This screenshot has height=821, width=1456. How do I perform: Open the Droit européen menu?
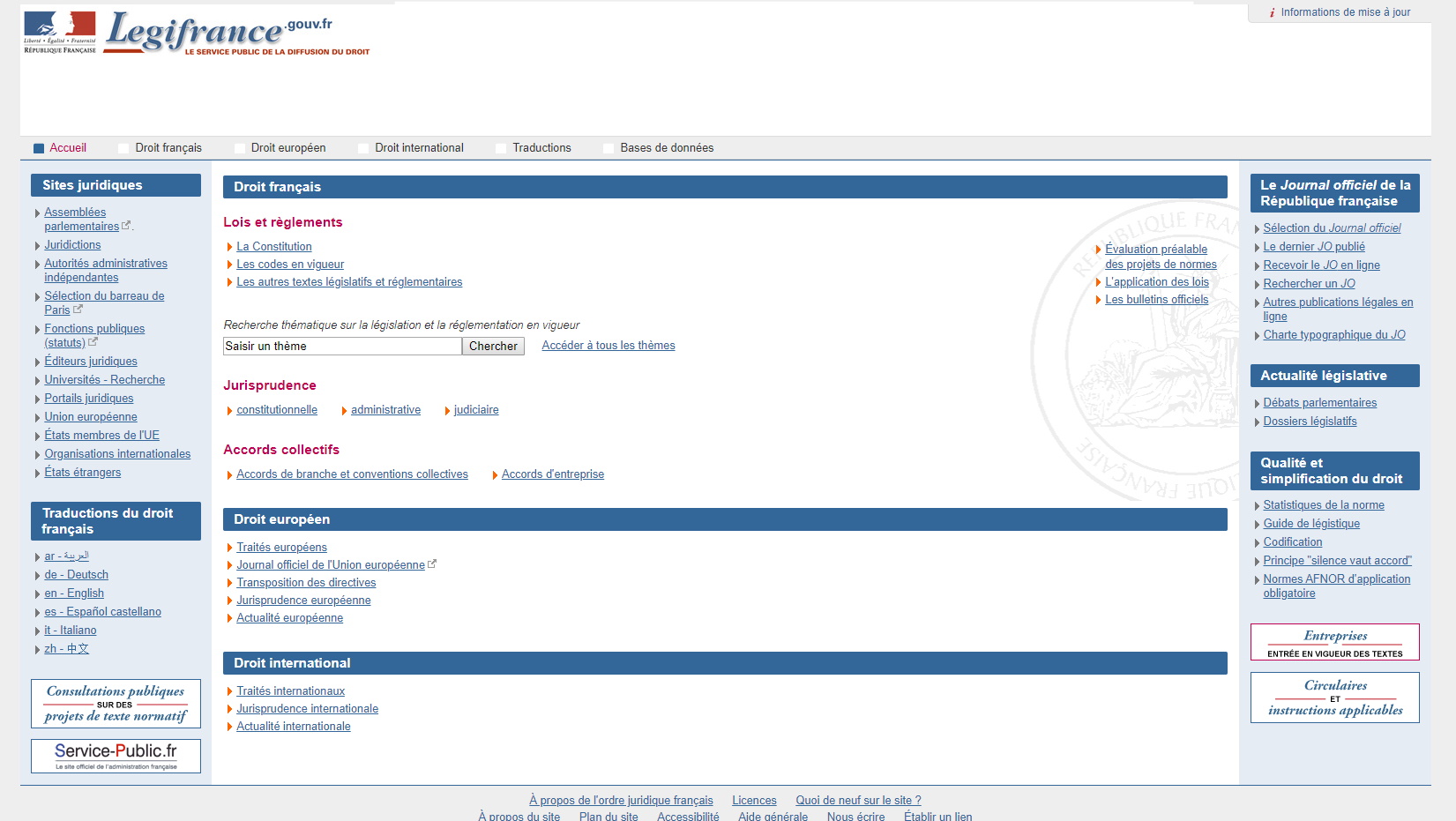click(x=288, y=148)
